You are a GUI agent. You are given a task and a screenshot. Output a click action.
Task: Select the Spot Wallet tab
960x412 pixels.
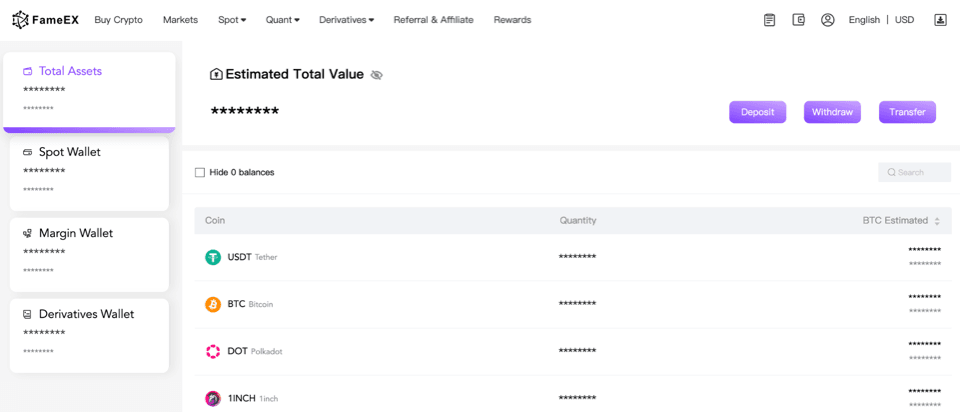point(89,171)
